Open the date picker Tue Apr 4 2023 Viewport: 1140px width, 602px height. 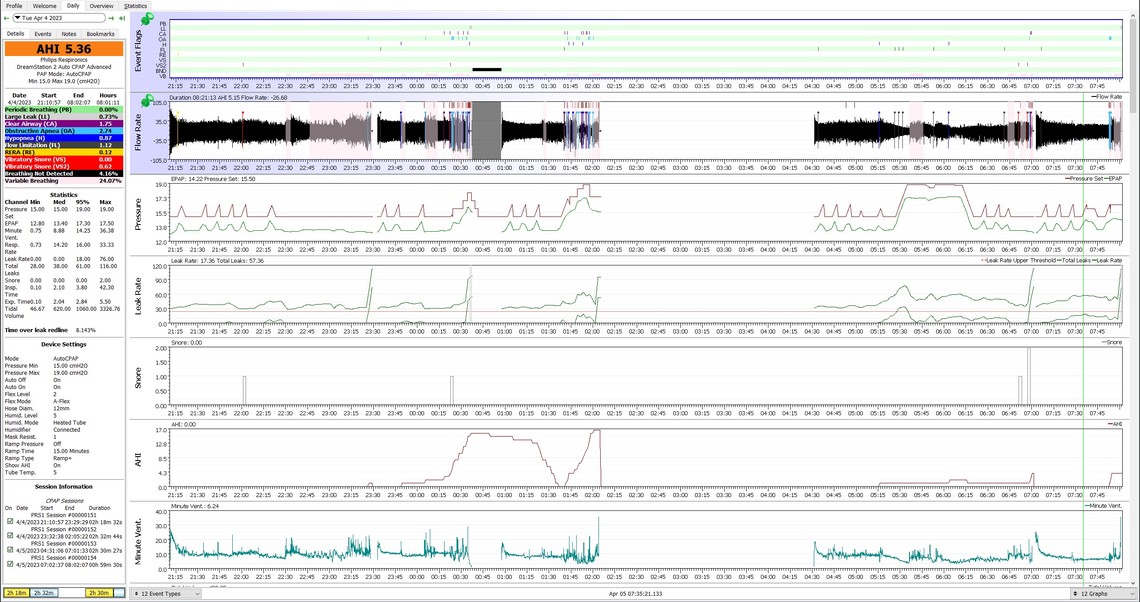[59, 17]
